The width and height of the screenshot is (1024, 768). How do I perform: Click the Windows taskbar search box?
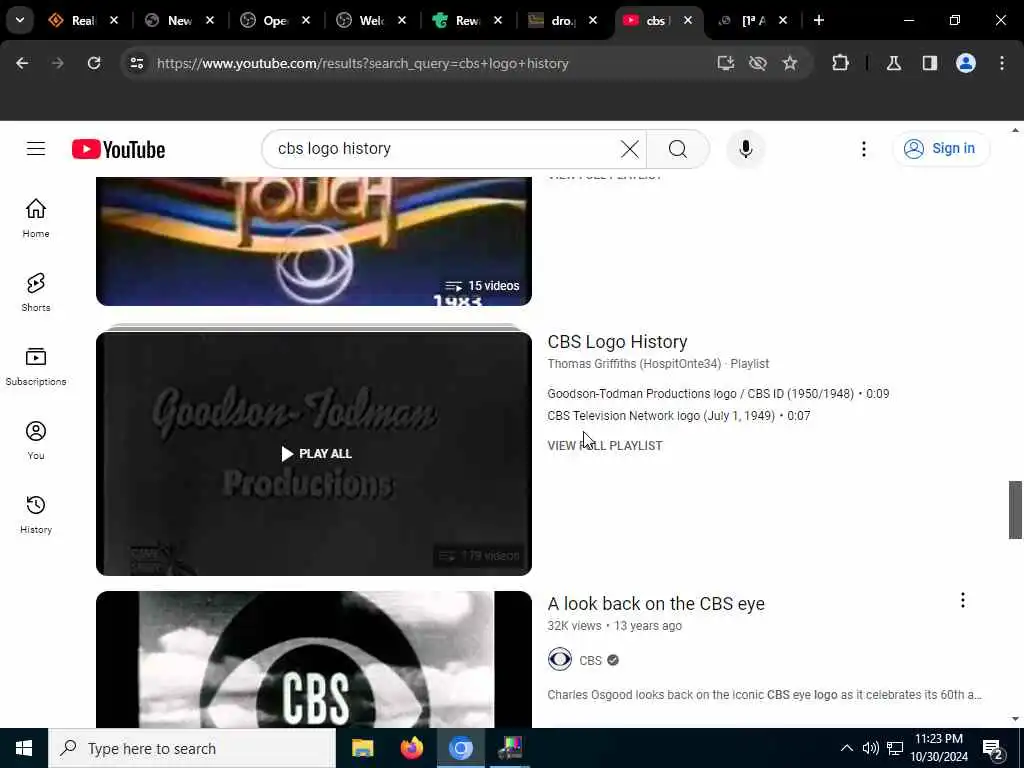192,748
